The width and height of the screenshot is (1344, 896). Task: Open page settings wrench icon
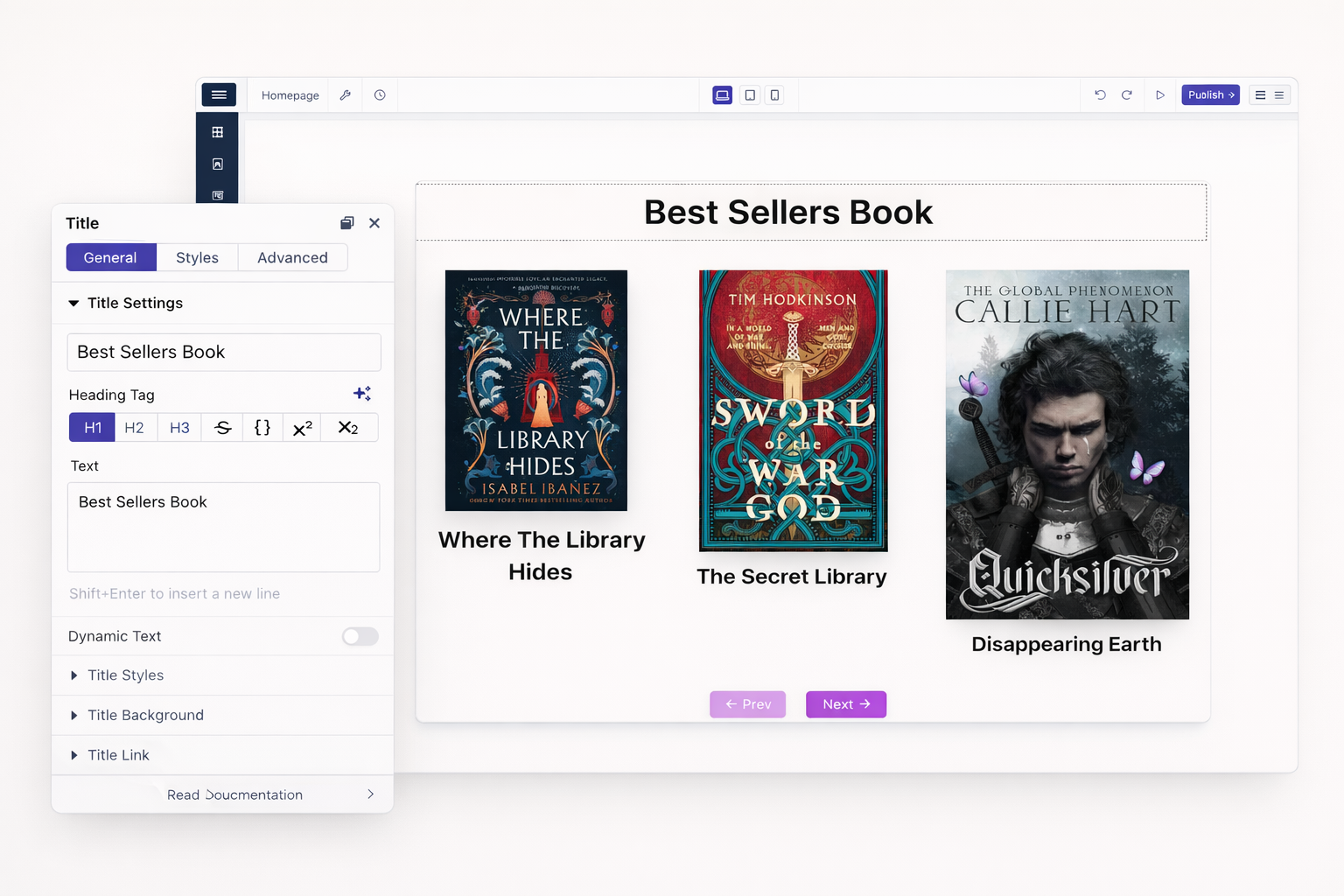pyautogui.click(x=346, y=95)
